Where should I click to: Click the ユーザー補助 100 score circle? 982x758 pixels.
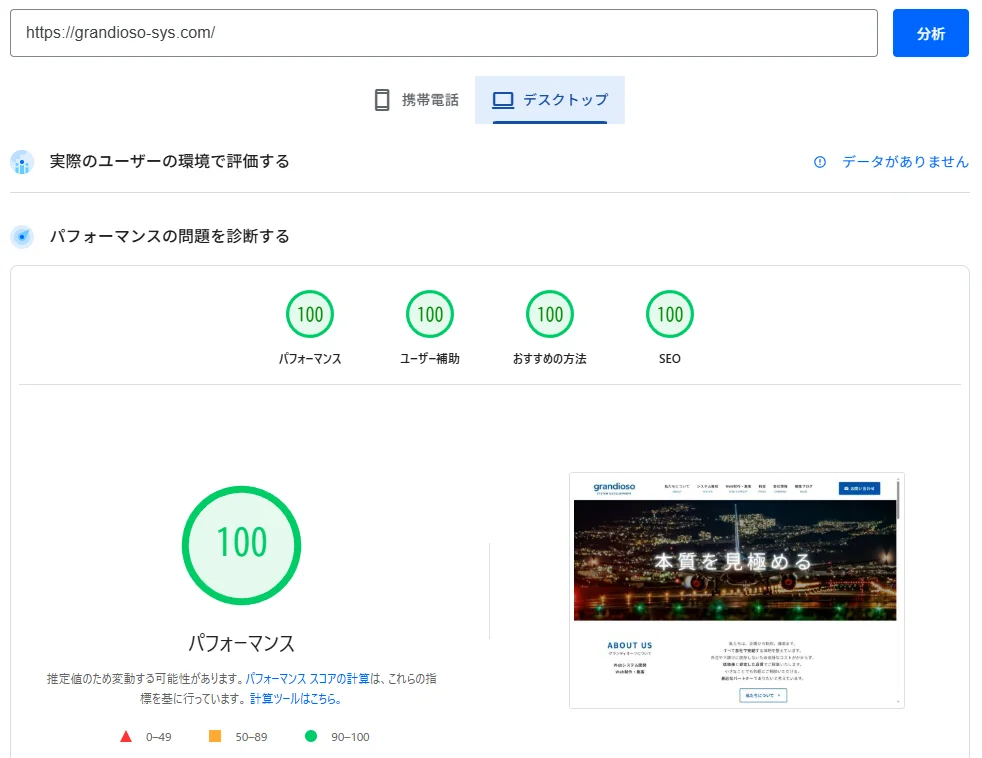click(429, 313)
